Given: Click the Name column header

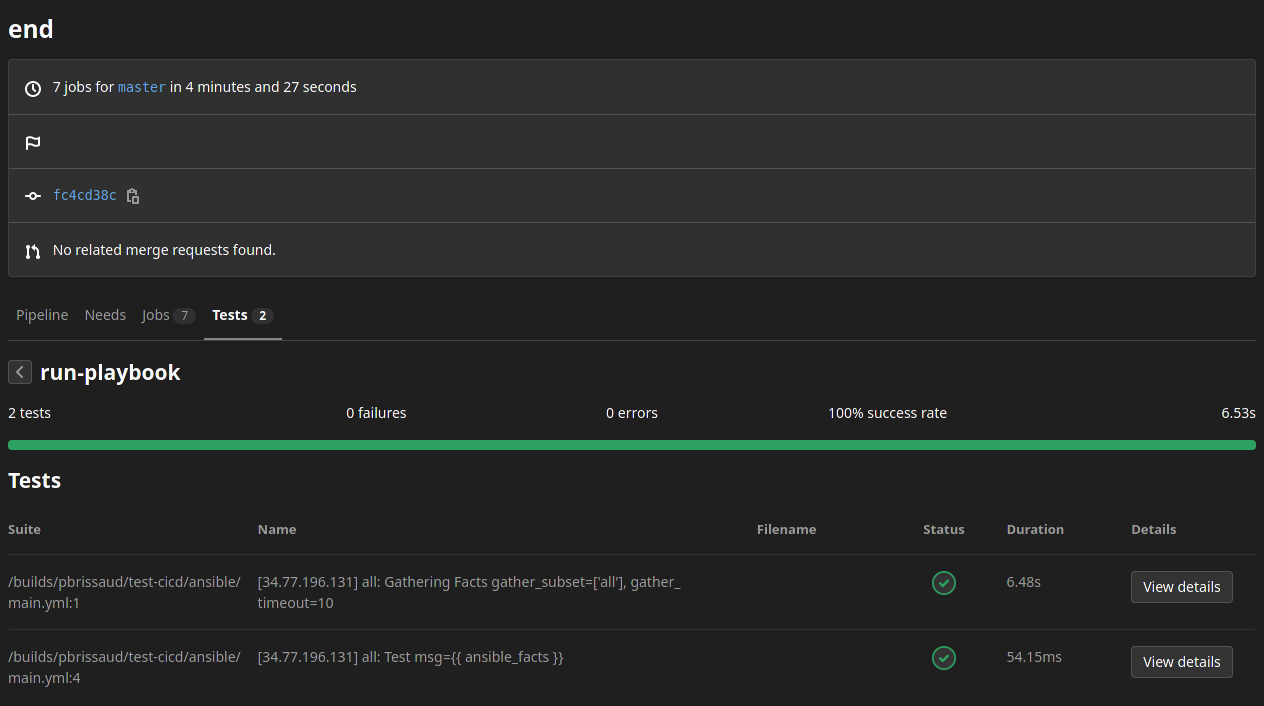Looking at the screenshot, I should click(277, 529).
